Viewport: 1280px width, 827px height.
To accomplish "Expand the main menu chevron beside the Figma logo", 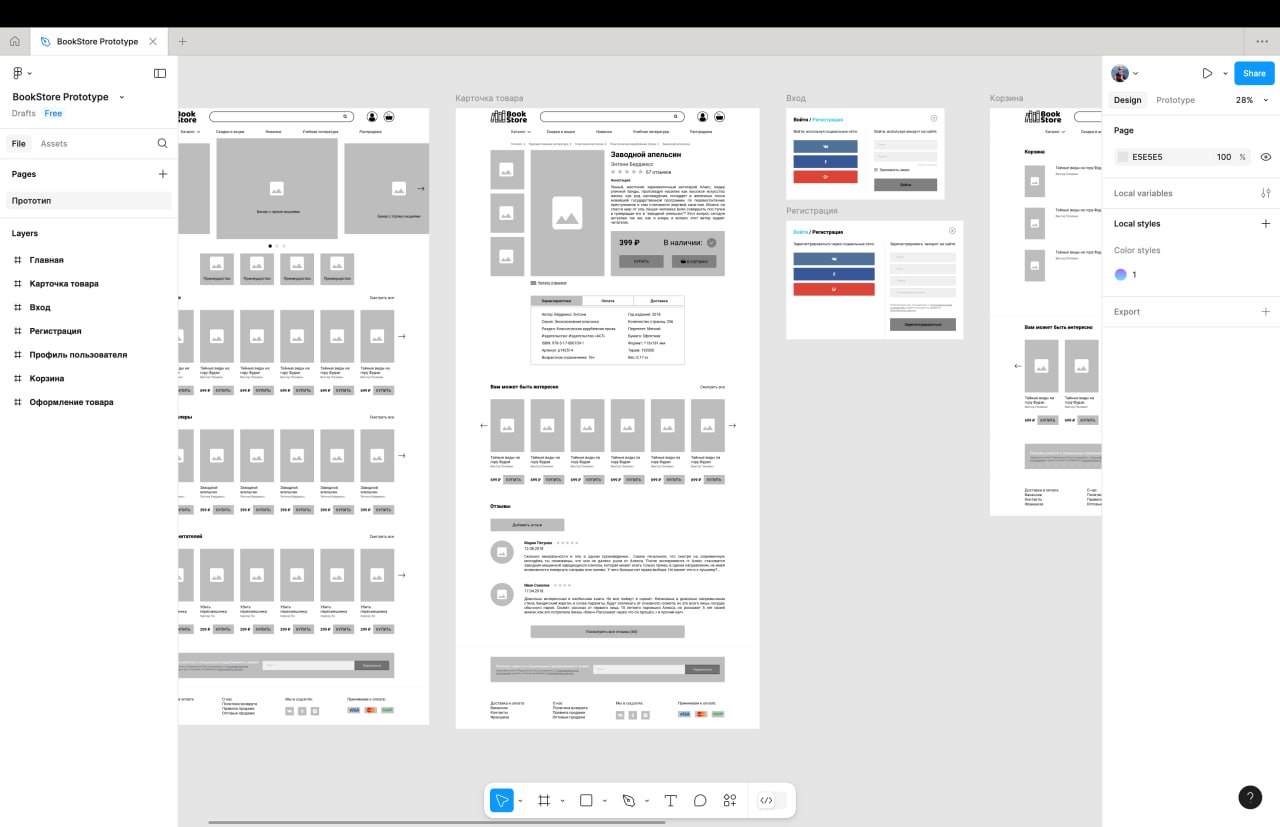I will click(30, 74).
